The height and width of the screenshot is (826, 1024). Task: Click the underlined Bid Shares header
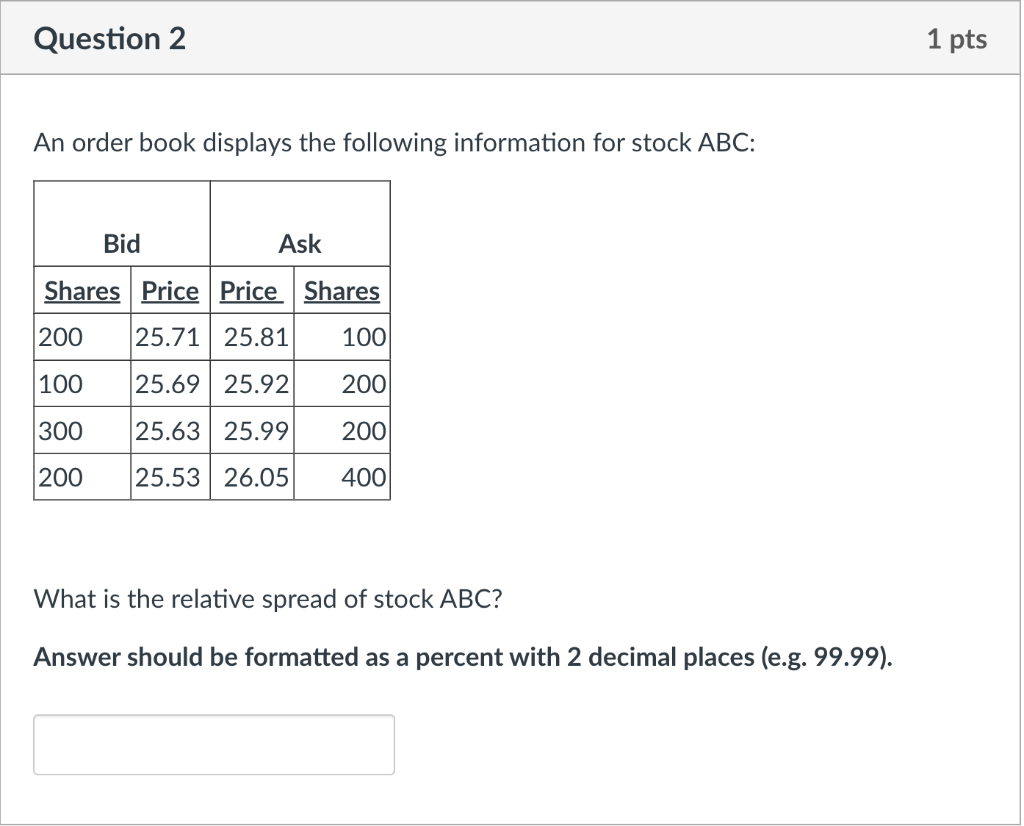(82, 291)
